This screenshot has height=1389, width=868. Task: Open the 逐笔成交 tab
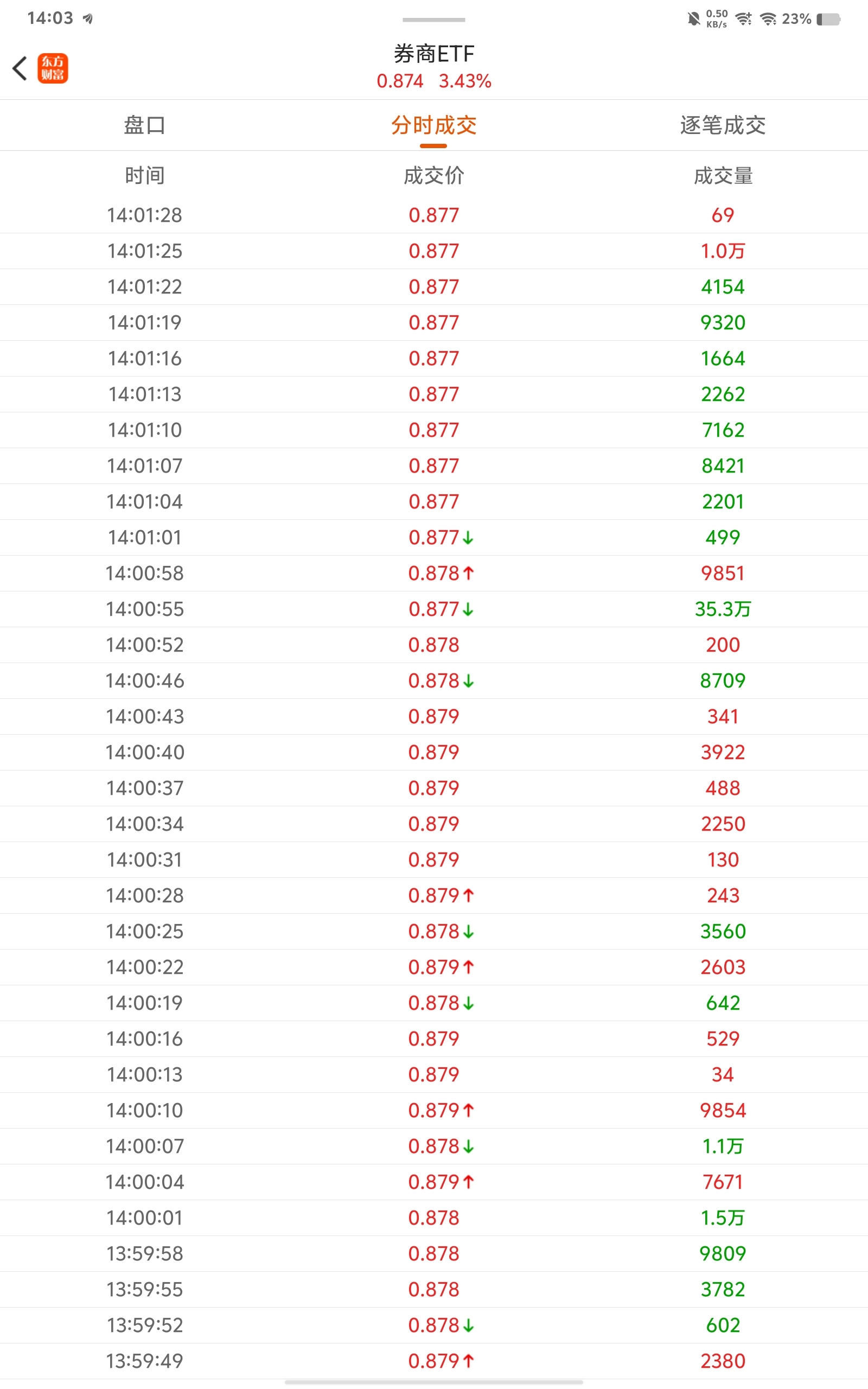point(723,125)
